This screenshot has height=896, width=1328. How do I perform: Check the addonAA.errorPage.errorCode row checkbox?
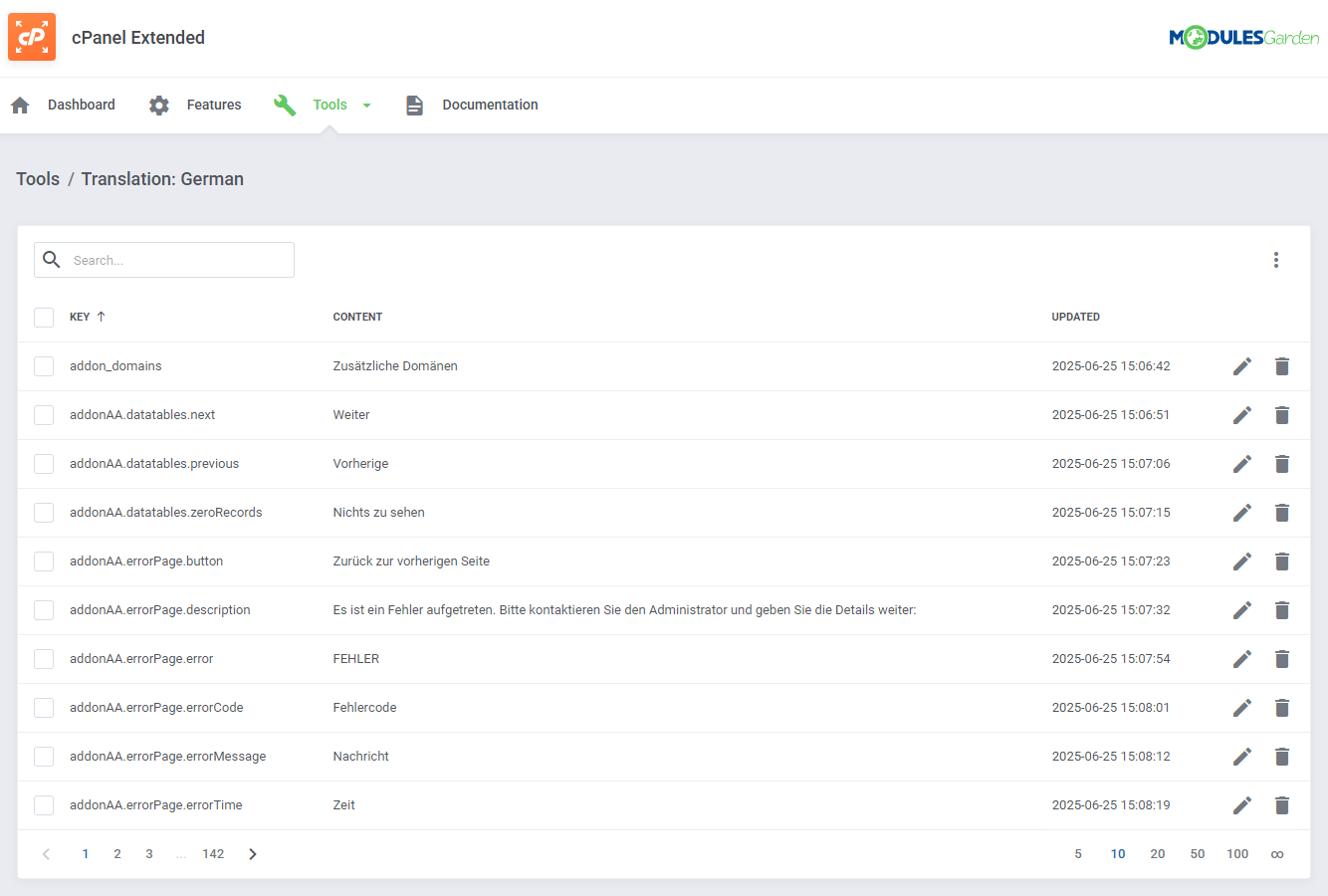44,708
